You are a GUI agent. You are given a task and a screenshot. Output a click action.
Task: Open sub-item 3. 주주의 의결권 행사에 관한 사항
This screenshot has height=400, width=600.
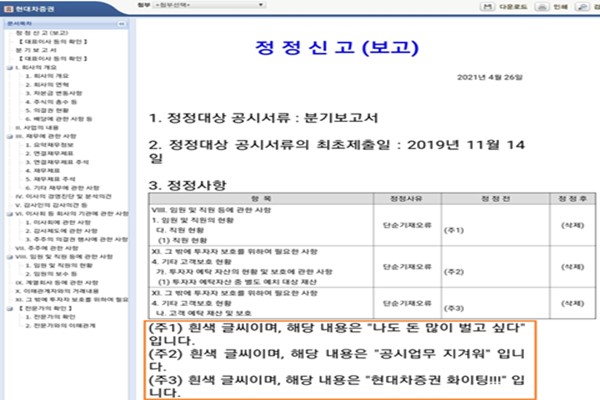(x=77, y=240)
